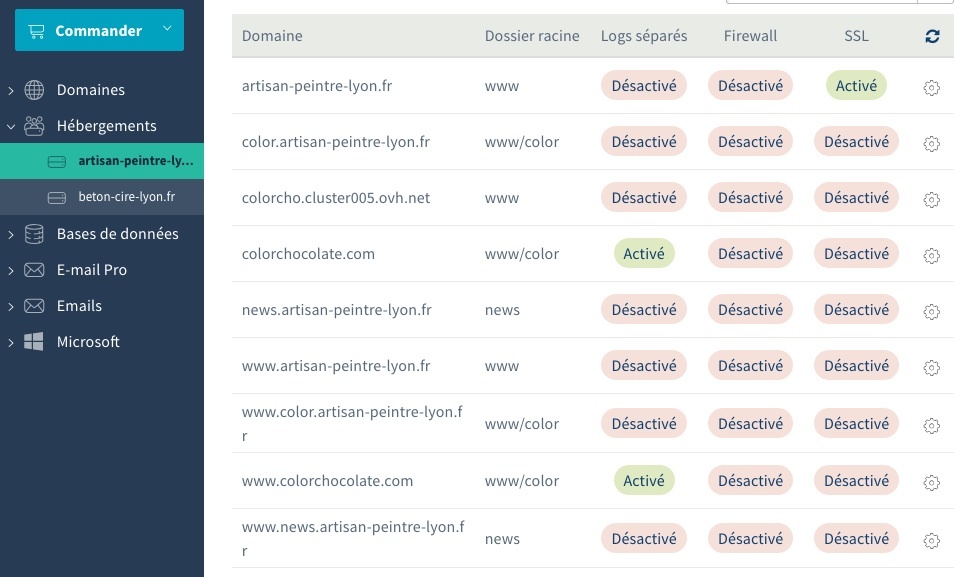Click the www.colorchocolate.com domain name
Viewport: 977px width, 577px height.
[x=327, y=481]
